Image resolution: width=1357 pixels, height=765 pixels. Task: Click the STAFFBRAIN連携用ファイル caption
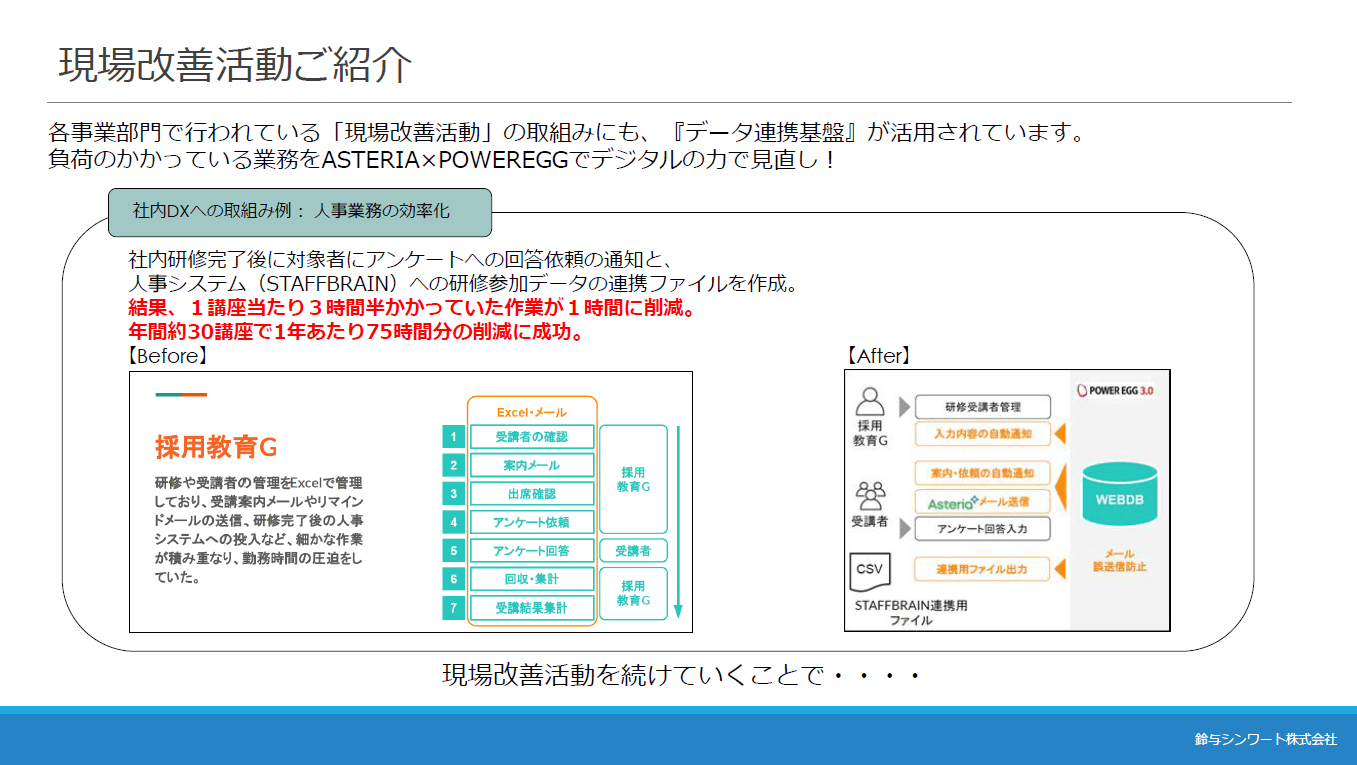click(911, 613)
